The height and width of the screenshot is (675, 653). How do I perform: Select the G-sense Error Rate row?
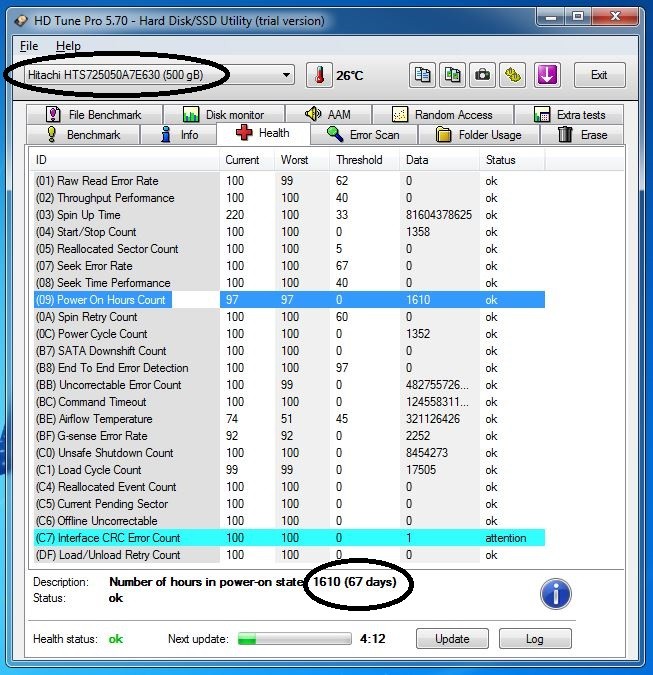point(289,436)
